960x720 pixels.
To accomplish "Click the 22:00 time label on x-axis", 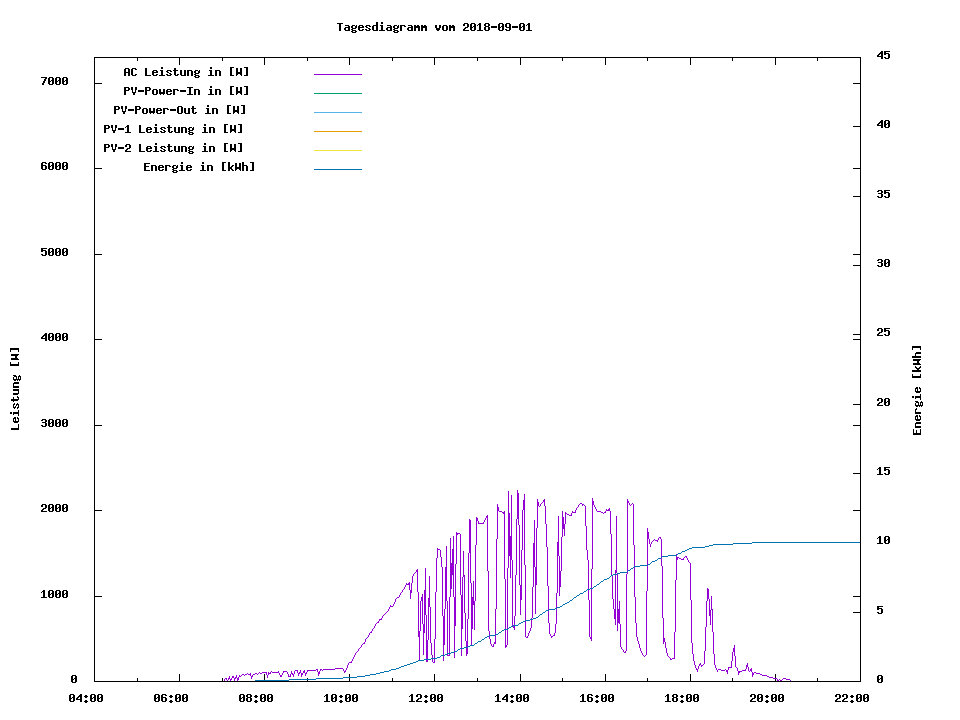I will [x=852, y=698].
